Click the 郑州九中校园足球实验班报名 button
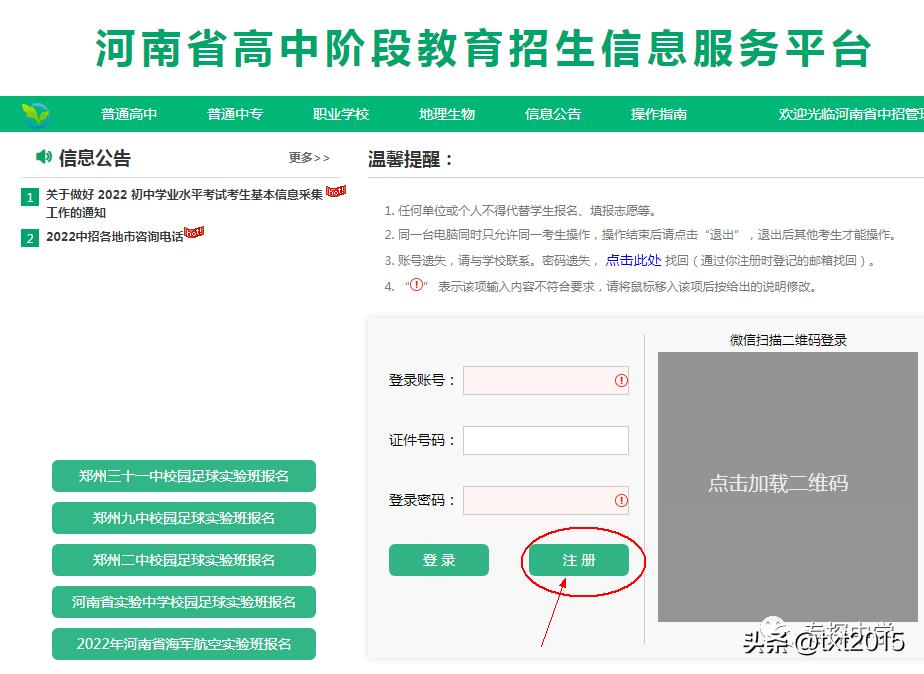Screen dimensions: 924x674 point(184,518)
